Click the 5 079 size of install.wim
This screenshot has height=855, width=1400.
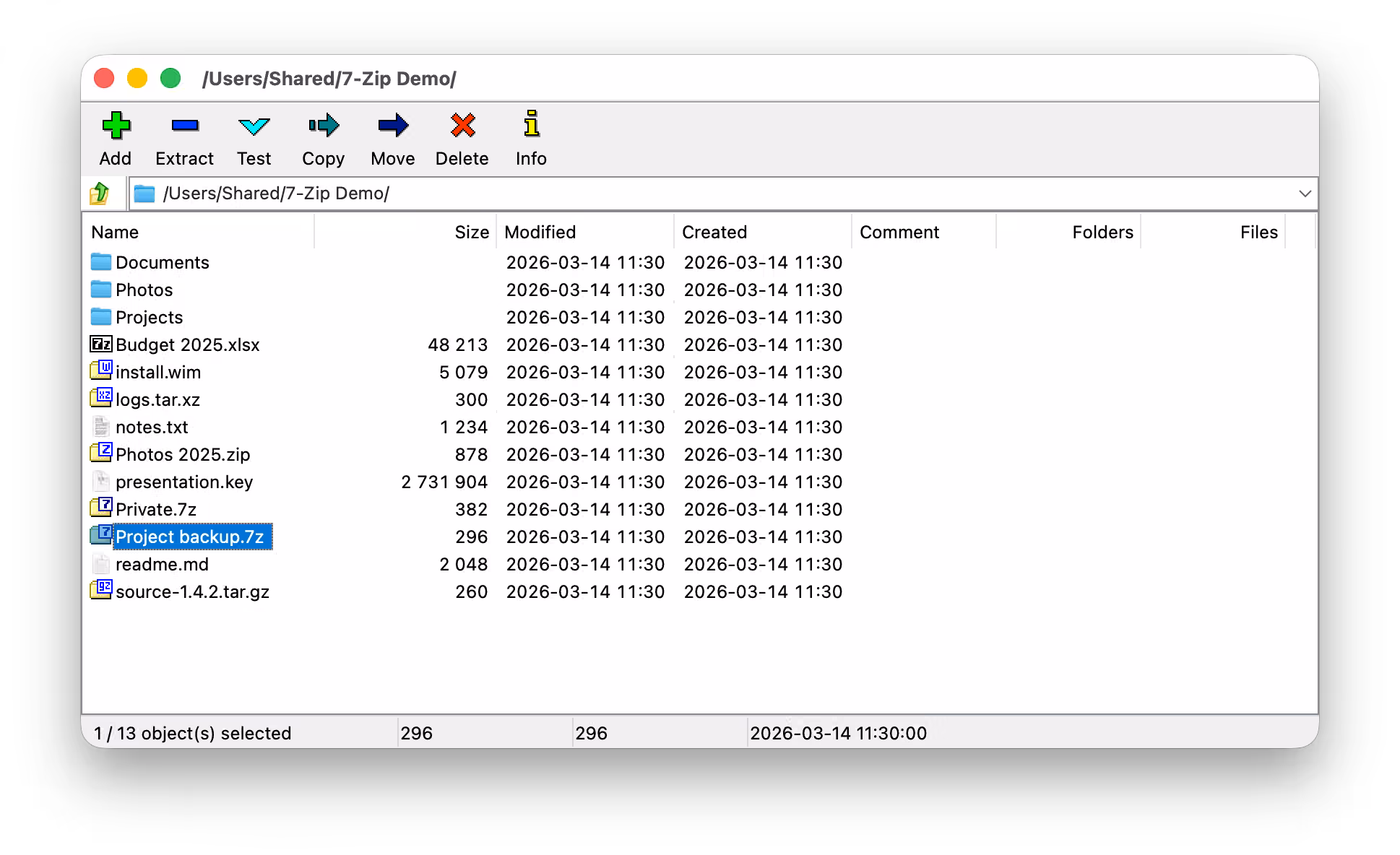coord(463,372)
